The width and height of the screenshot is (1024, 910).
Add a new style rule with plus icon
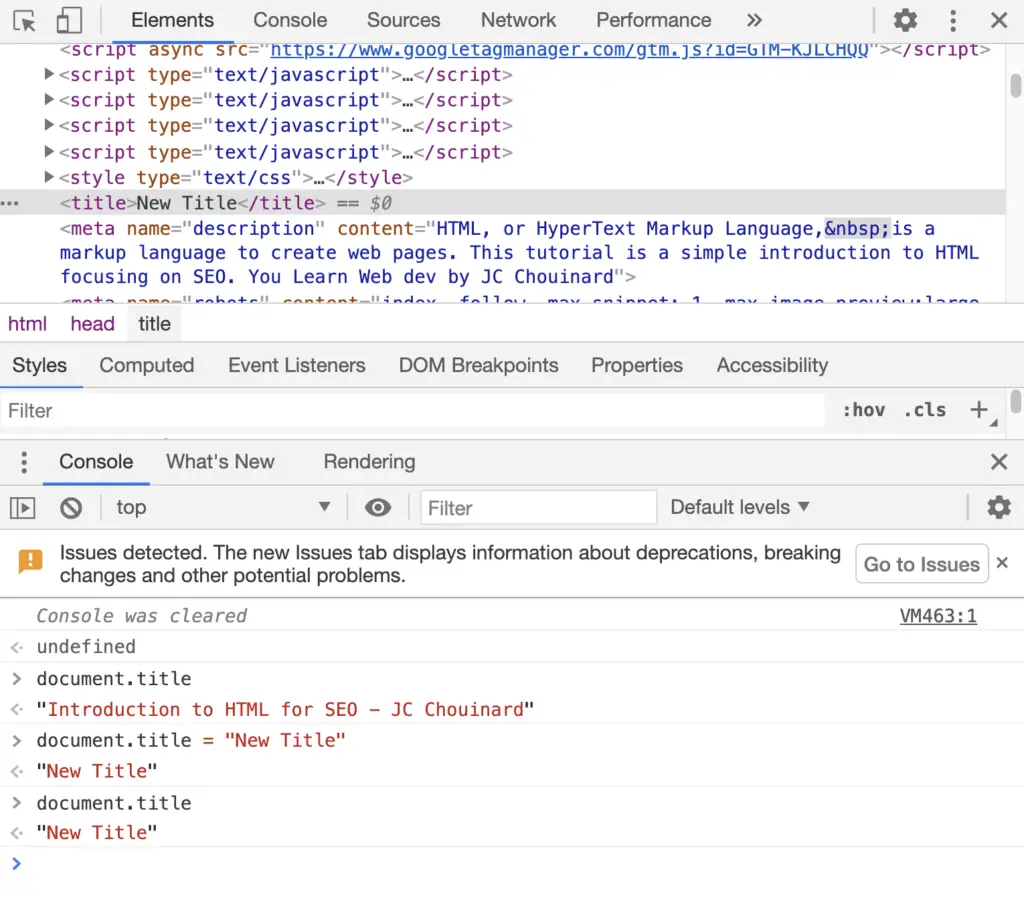(x=979, y=410)
